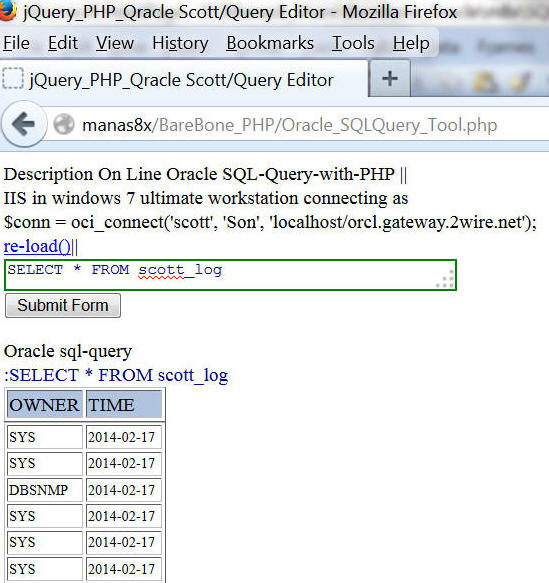549x583 pixels.
Task: Open the History menu
Action: [x=180, y=43]
